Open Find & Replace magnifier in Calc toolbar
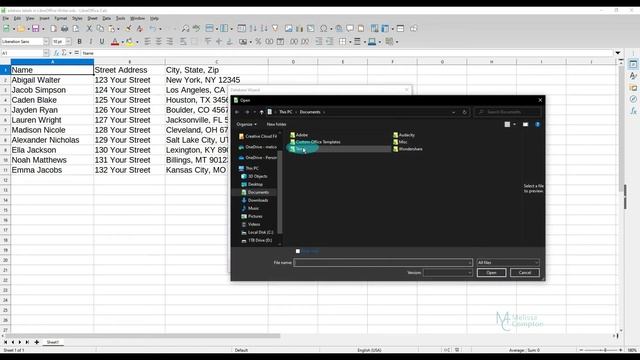 point(186,29)
